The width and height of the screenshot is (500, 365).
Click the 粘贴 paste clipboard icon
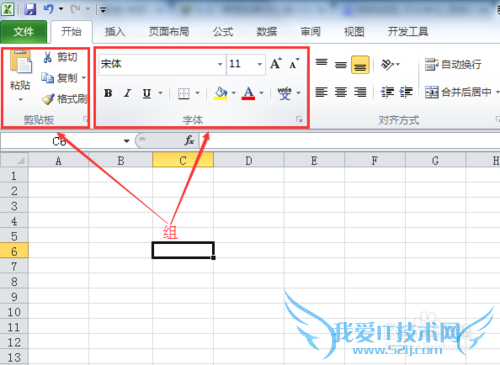click(x=21, y=61)
